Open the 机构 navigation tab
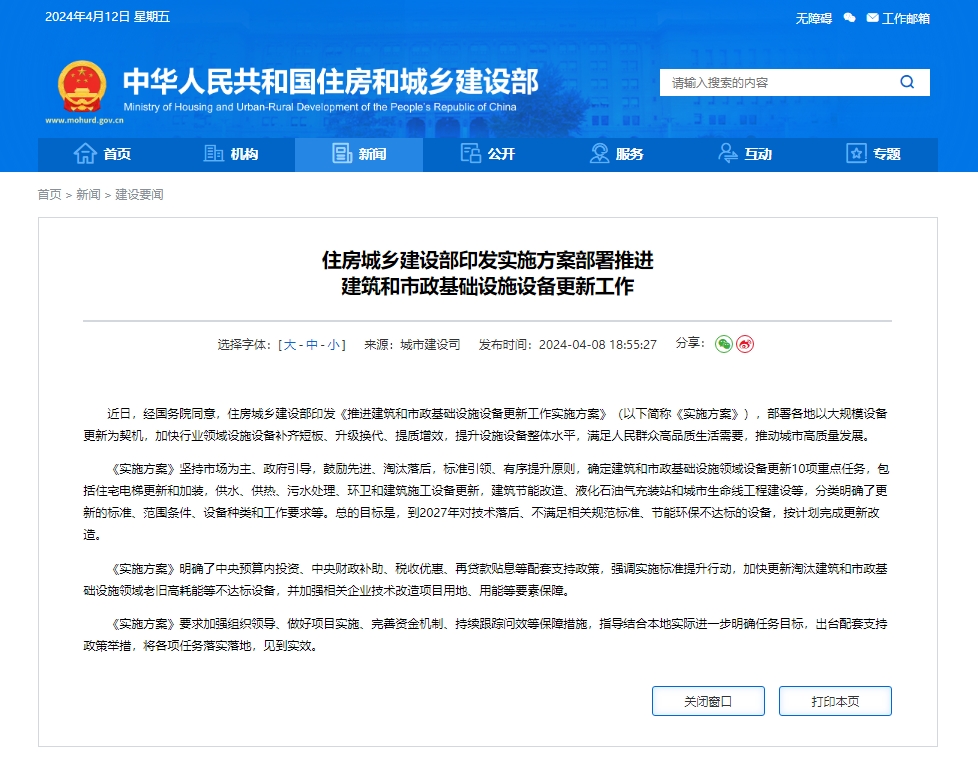 click(231, 154)
